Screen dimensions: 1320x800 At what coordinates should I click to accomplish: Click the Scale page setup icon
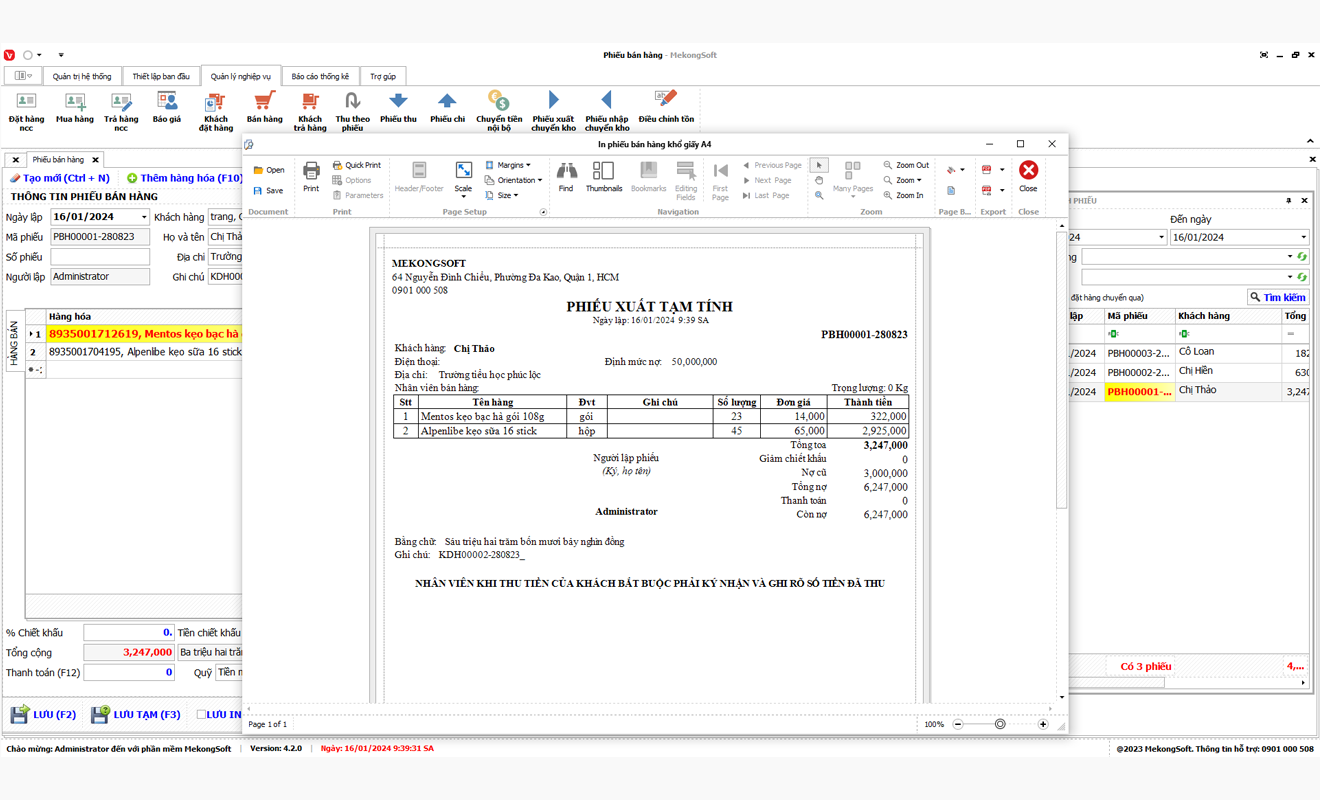coord(463,176)
